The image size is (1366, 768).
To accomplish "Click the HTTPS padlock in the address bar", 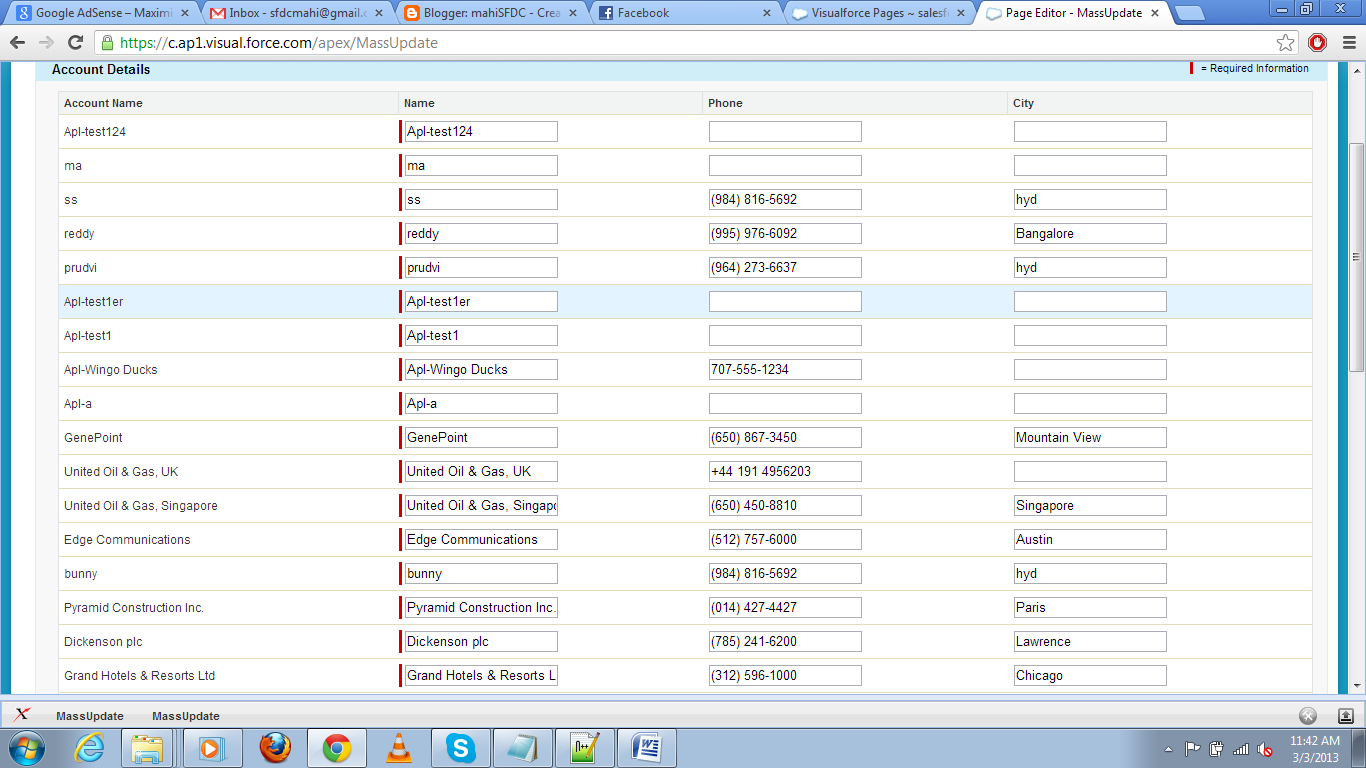I will 106,43.
